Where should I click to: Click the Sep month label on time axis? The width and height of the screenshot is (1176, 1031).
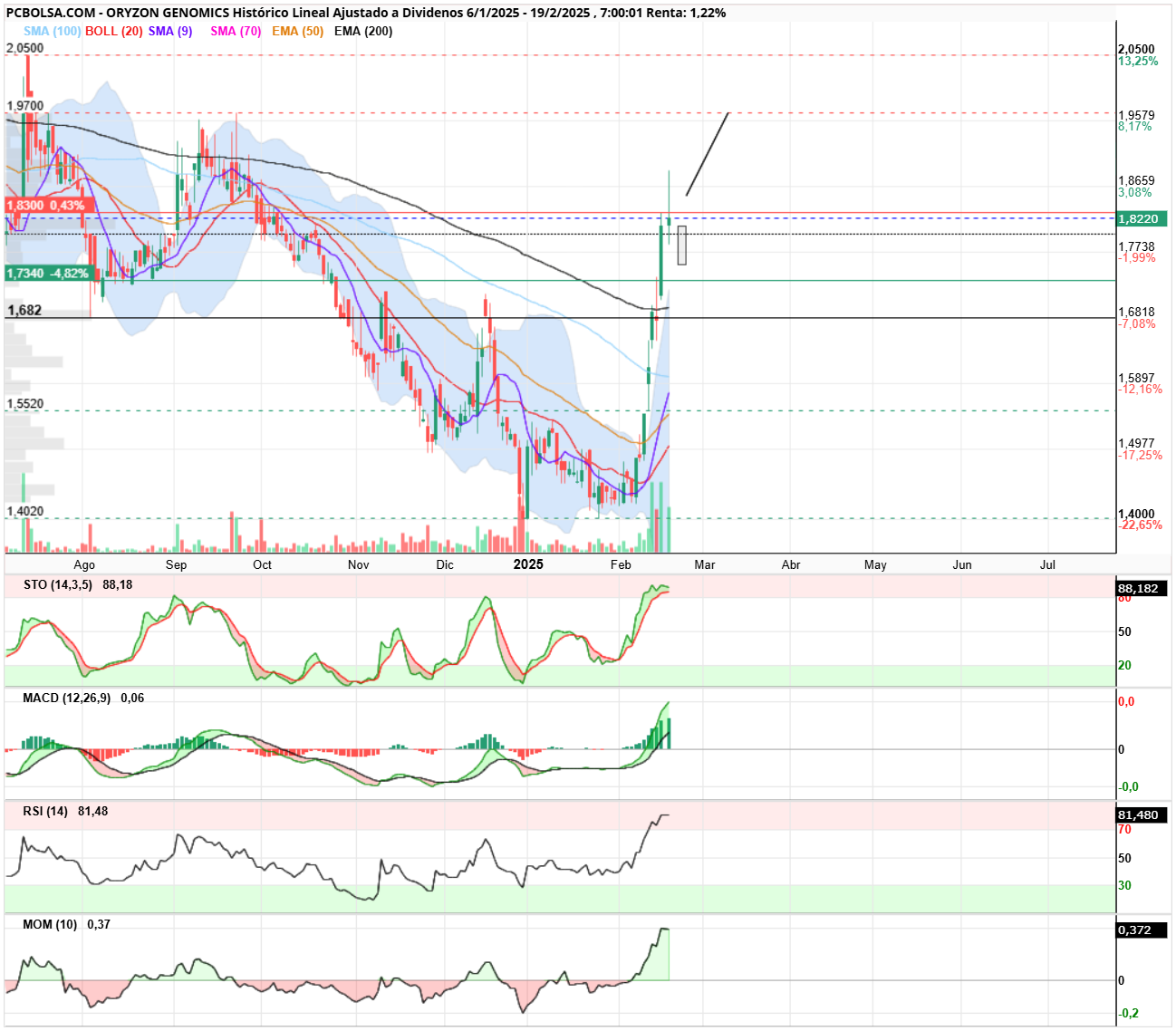176,564
